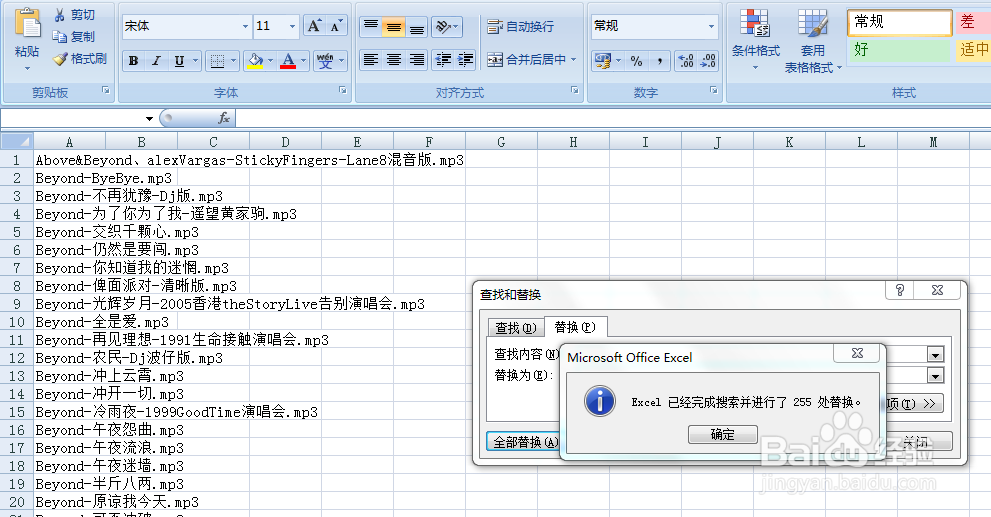Apply comma style

(659, 61)
